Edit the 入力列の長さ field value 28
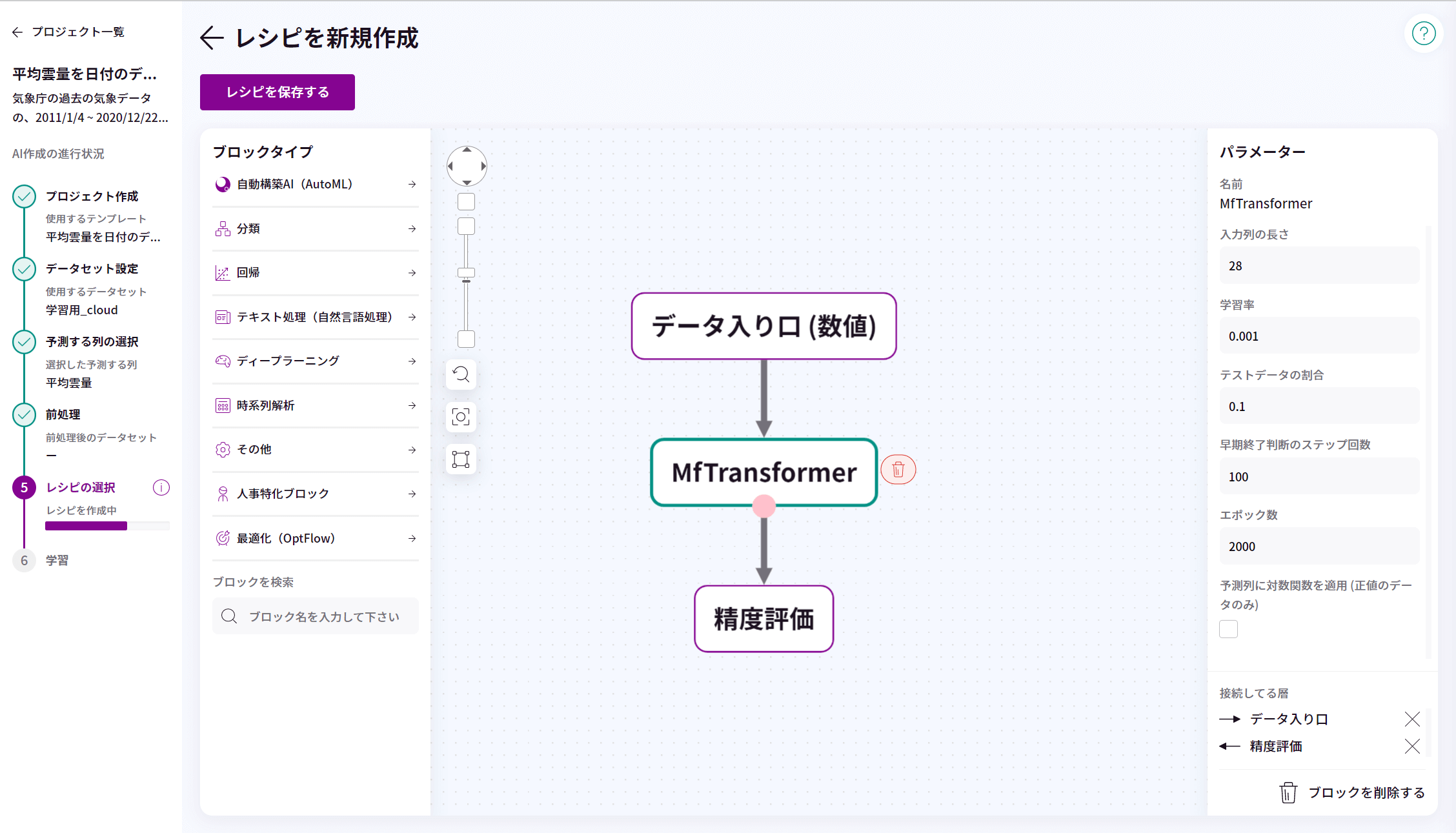This screenshot has height=833, width=1456. tap(1319, 266)
